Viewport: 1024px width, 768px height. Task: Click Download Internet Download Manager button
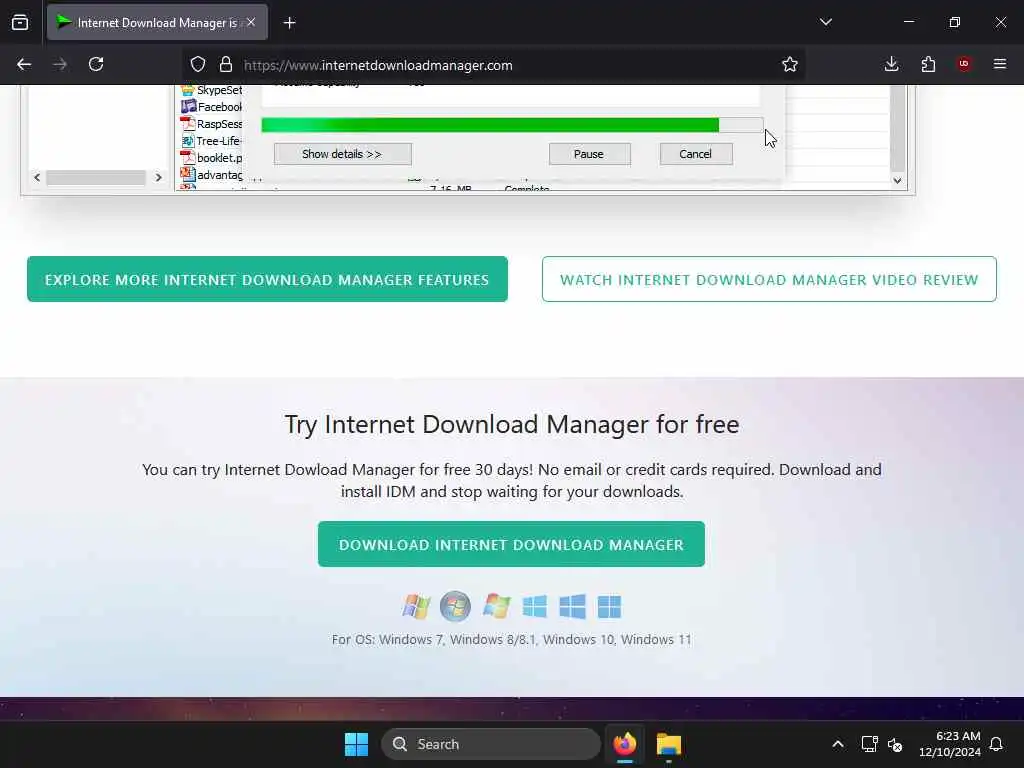[511, 544]
